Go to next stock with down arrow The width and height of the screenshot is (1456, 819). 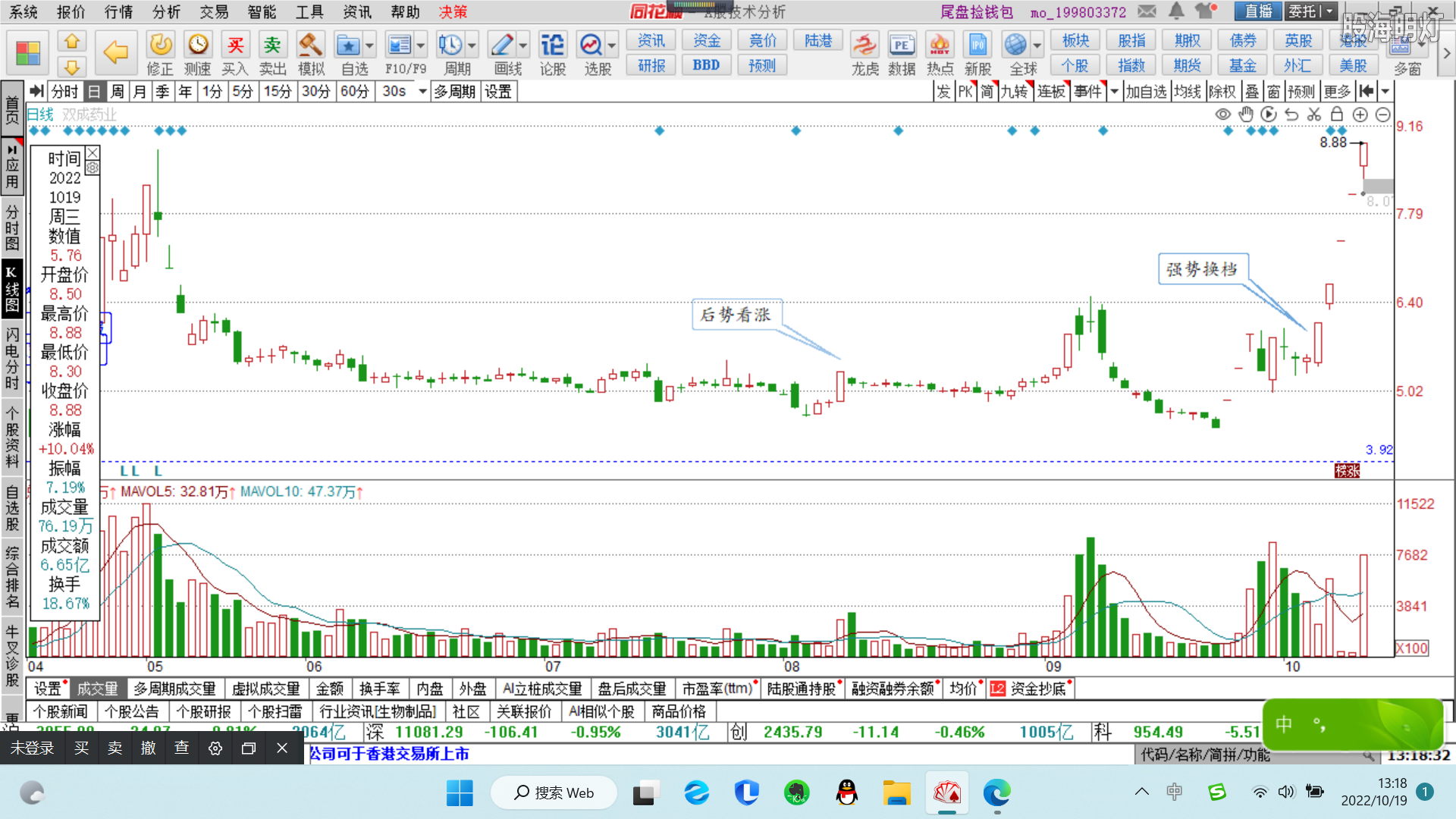[71, 67]
